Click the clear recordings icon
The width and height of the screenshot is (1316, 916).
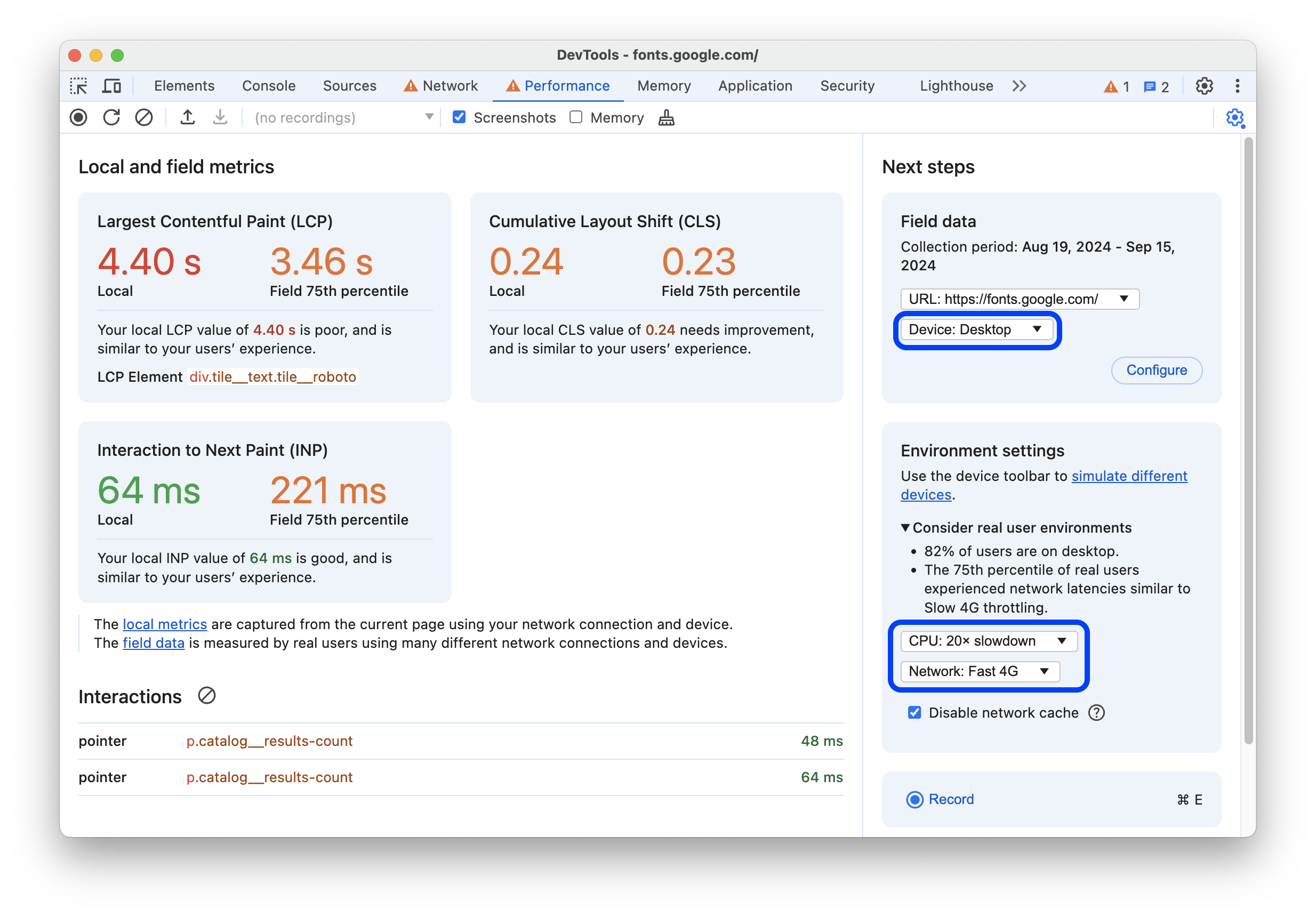(x=143, y=118)
